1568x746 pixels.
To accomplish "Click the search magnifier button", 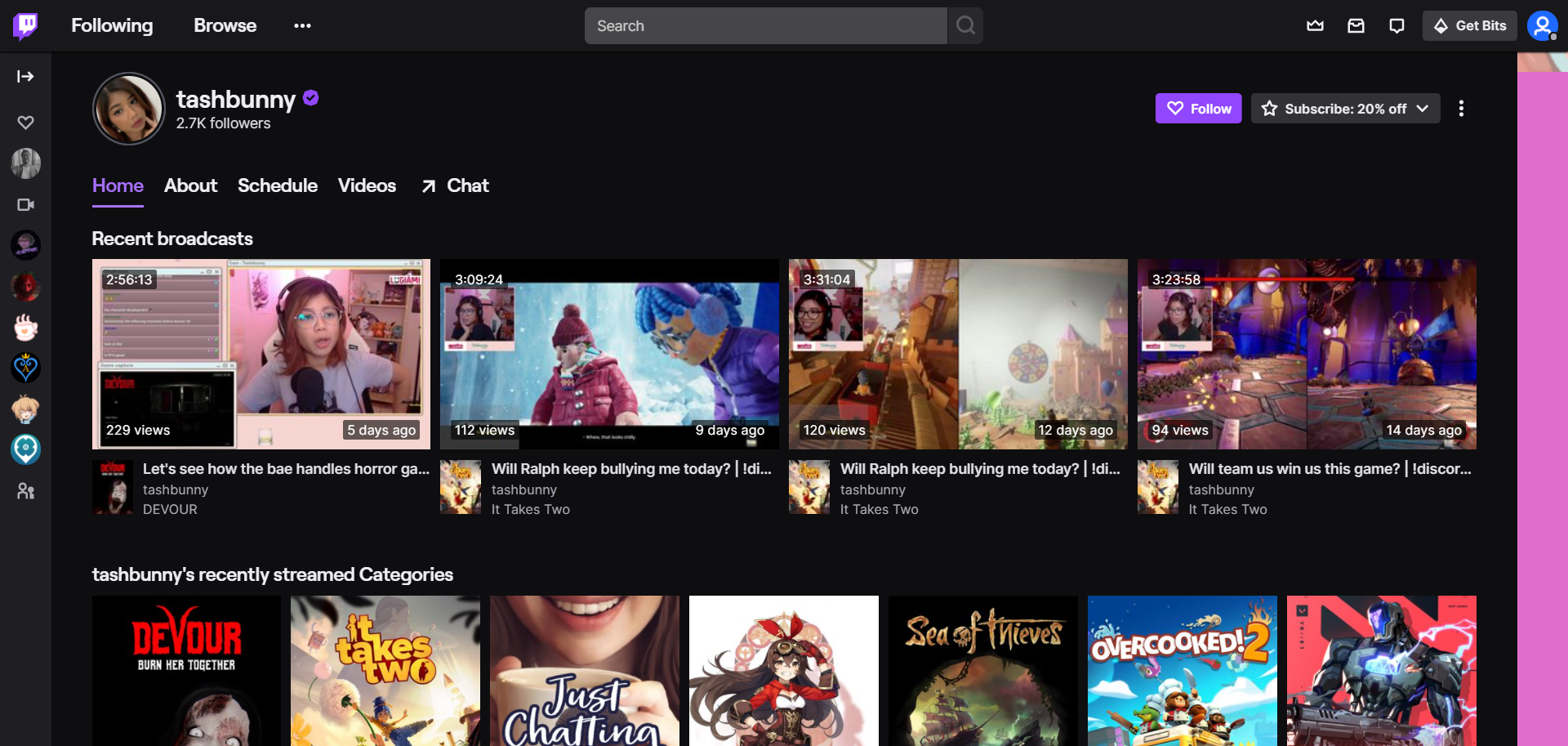I will pos(965,26).
